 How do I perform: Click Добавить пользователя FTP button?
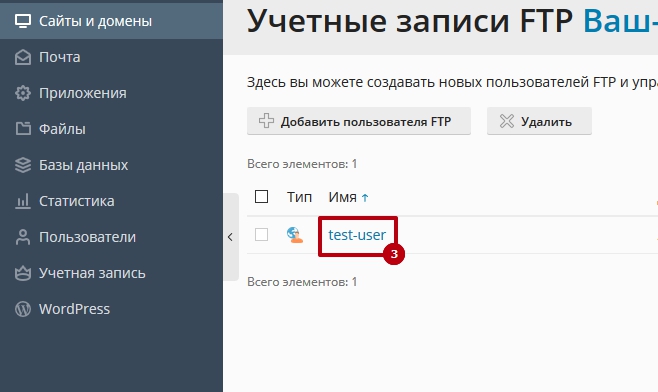(359, 121)
